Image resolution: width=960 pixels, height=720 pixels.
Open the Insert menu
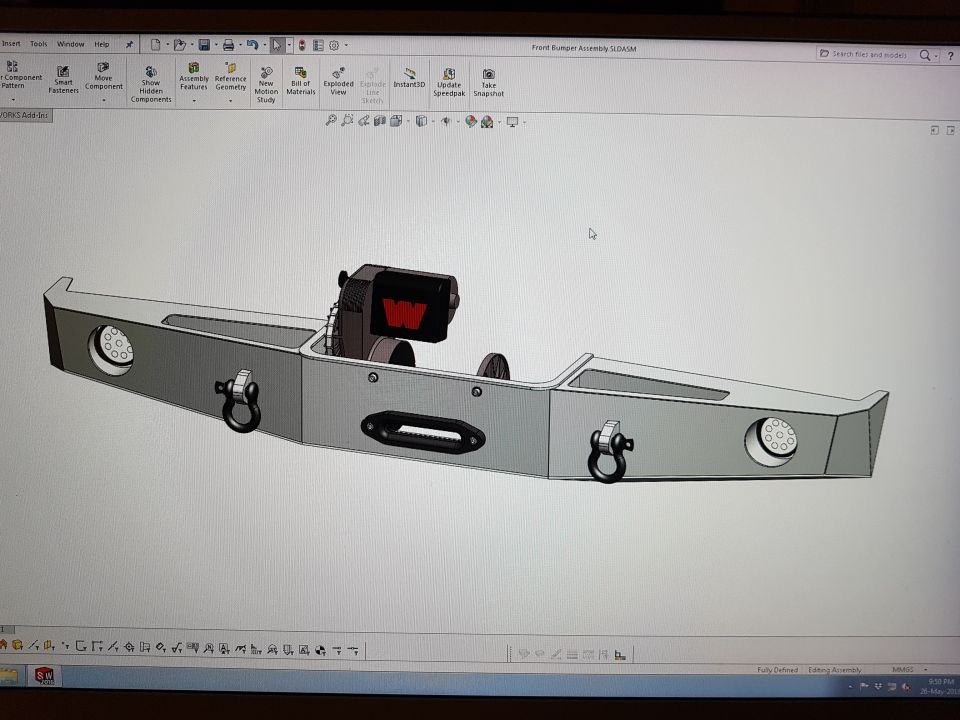pos(11,43)
